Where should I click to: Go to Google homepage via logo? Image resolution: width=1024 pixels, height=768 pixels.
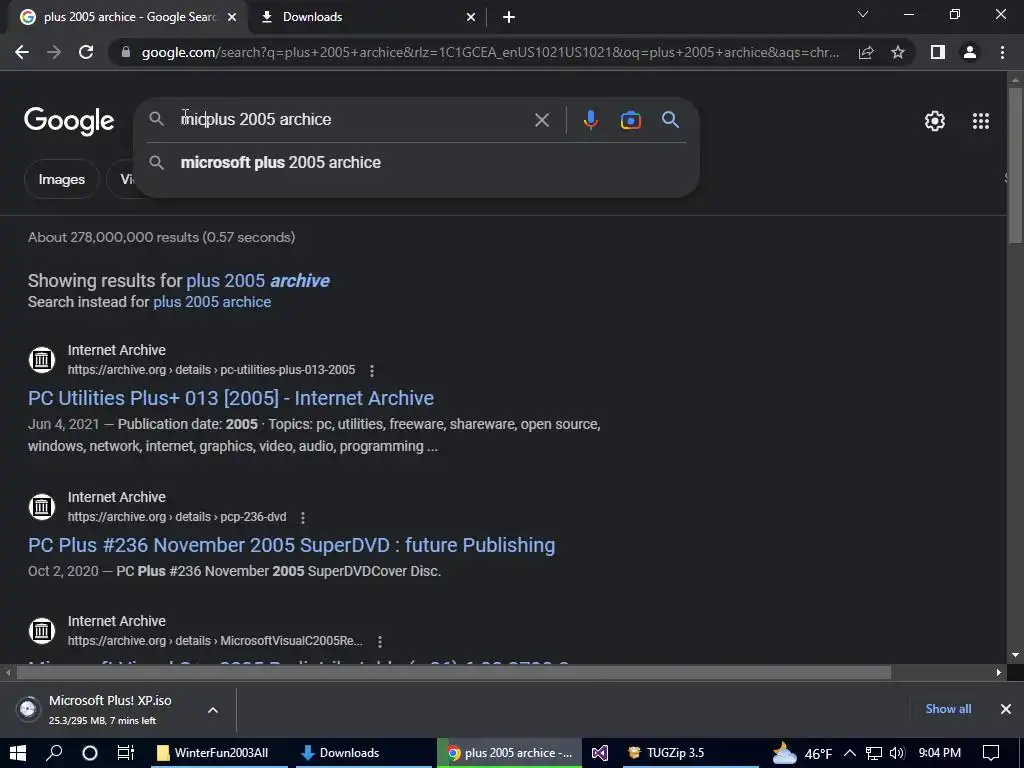pos(69,121)
